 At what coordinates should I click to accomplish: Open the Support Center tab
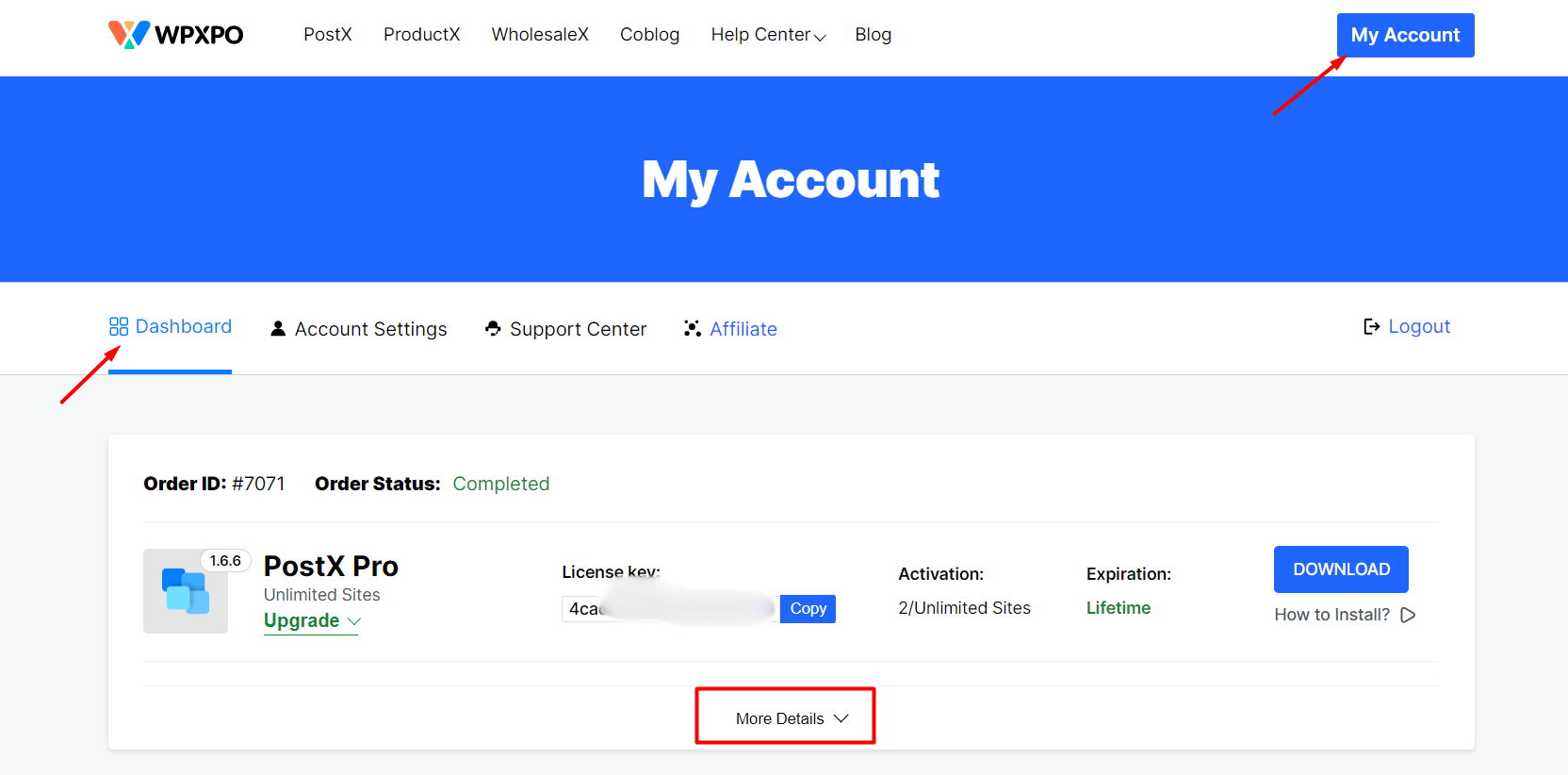(565, 329)
